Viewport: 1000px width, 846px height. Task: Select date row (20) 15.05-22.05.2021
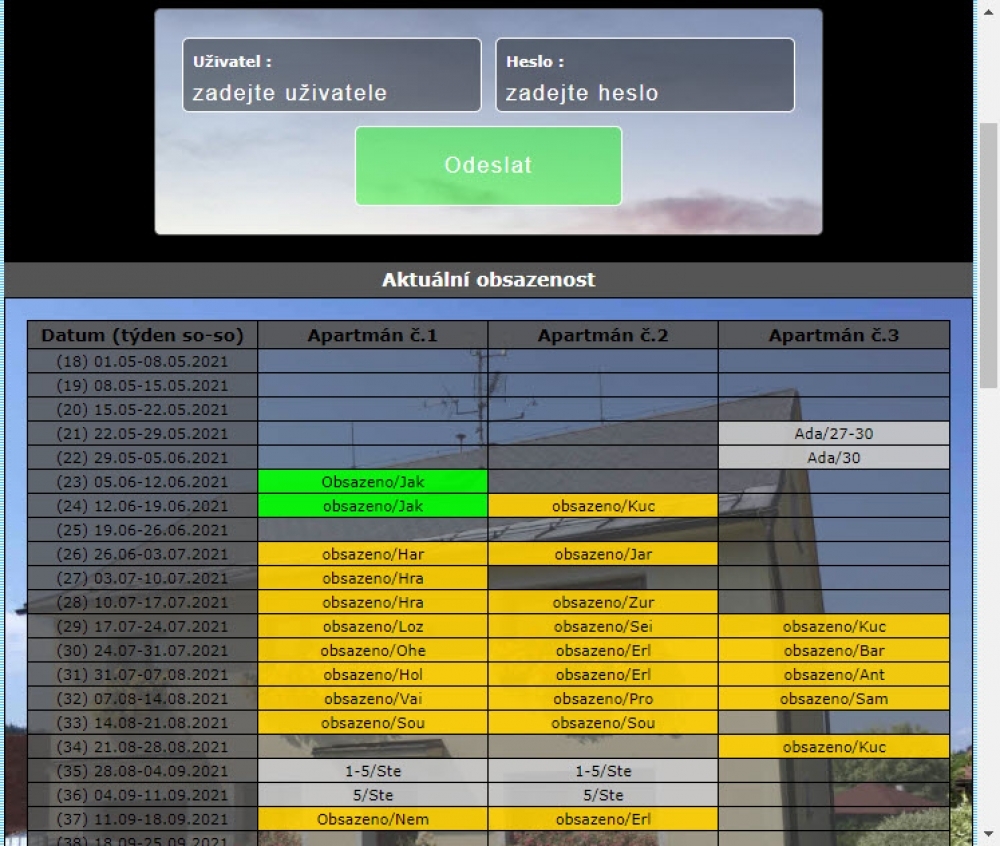[142, 409]
